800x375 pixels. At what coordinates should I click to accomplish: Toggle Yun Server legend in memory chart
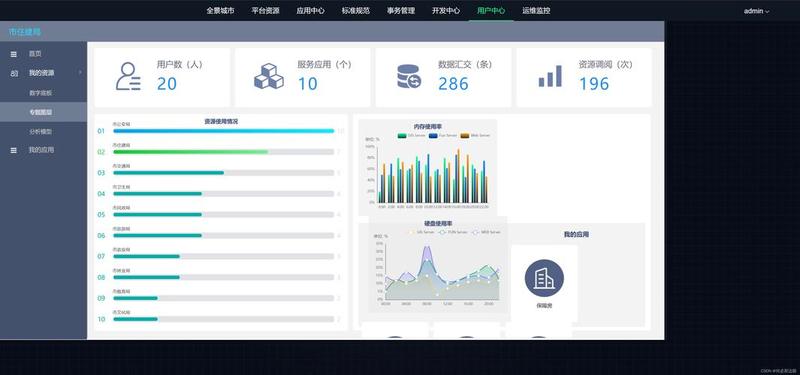click(x=443, y=136)
